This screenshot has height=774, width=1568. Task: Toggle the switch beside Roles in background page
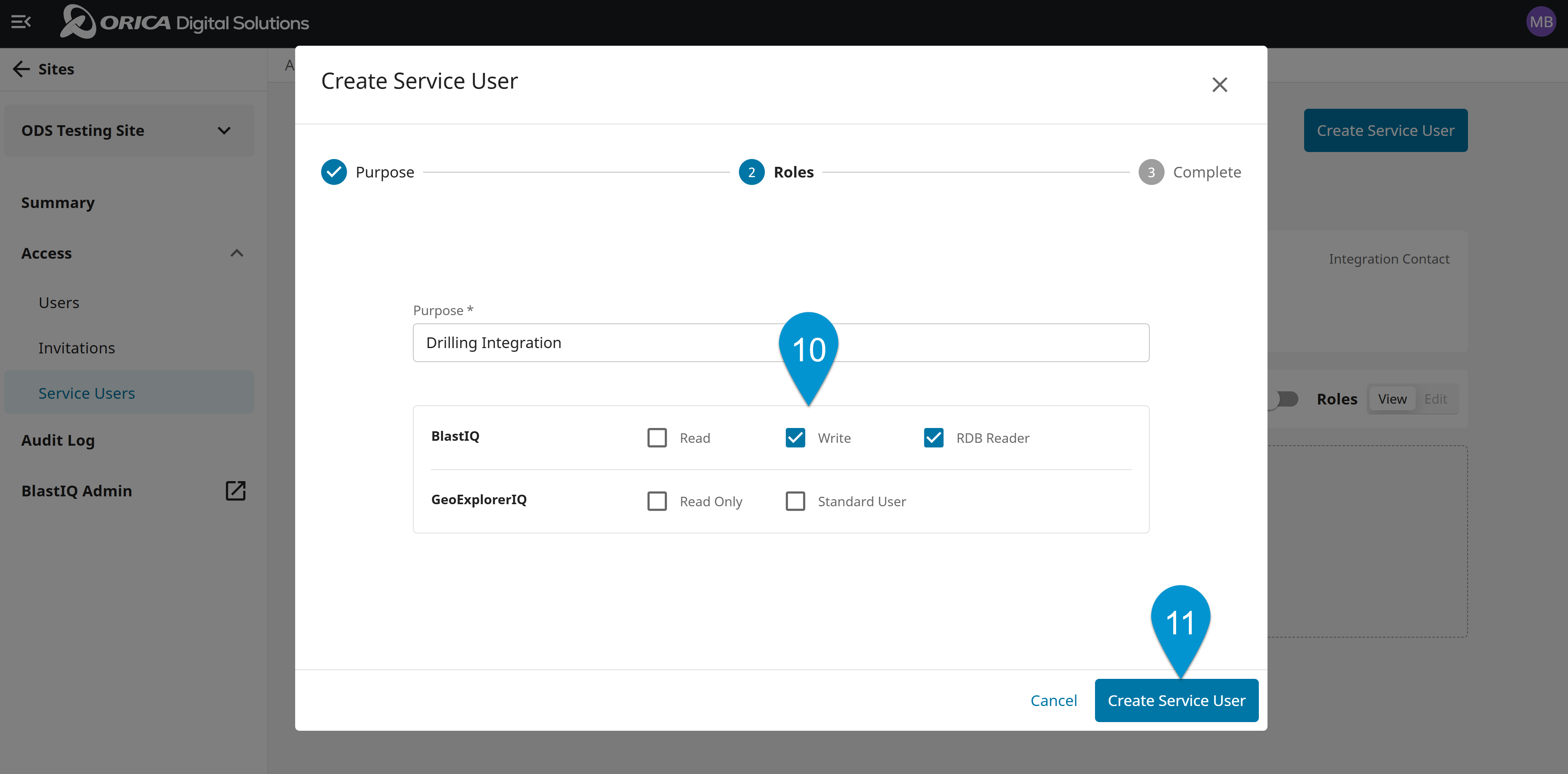1283,399
